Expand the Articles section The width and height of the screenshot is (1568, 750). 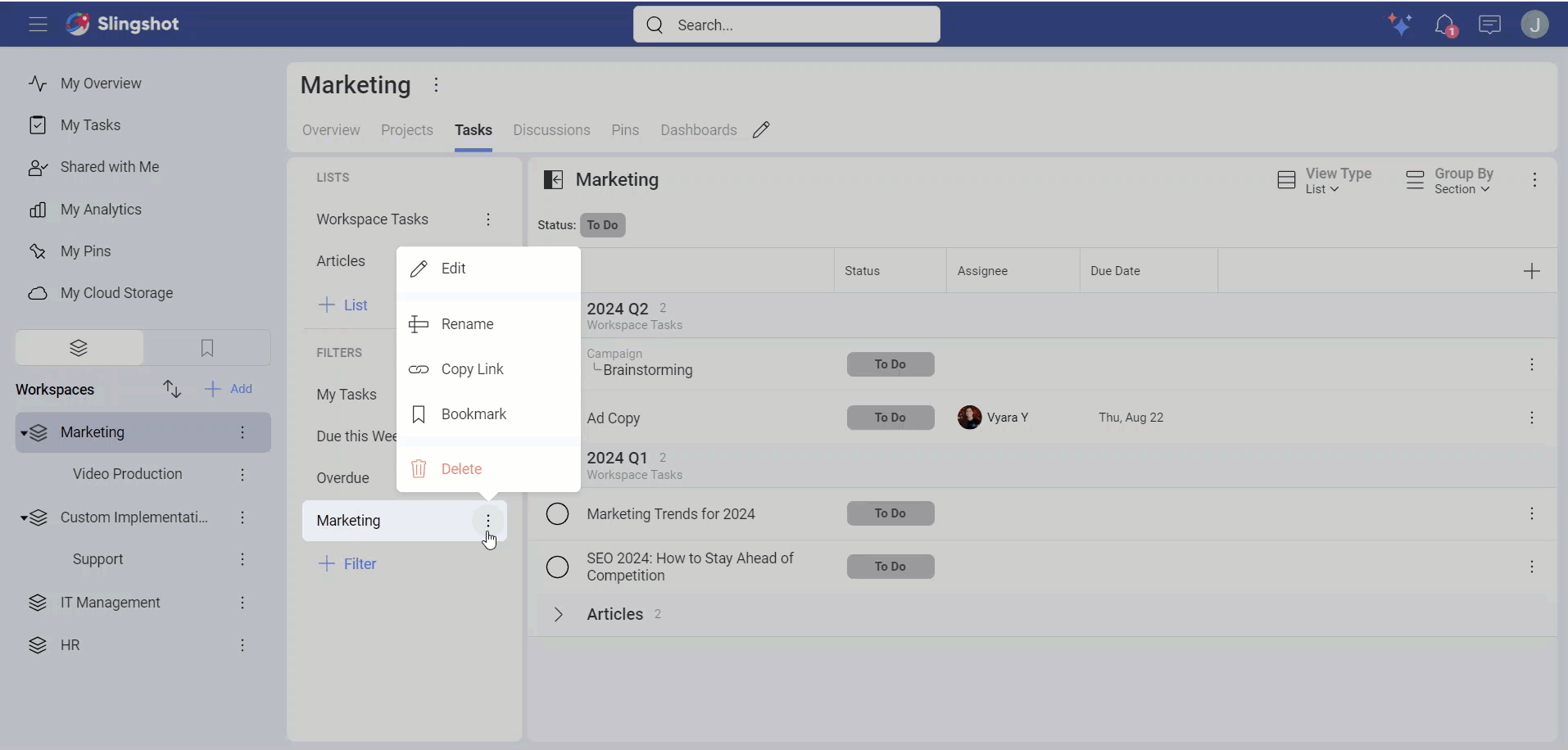558,615
